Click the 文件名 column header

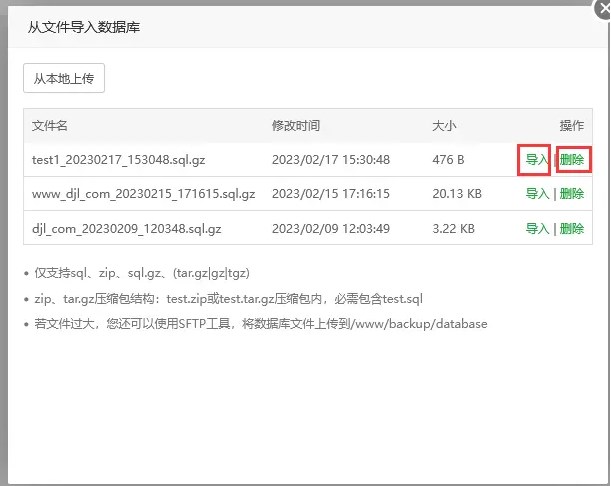[x=50, y=126]
